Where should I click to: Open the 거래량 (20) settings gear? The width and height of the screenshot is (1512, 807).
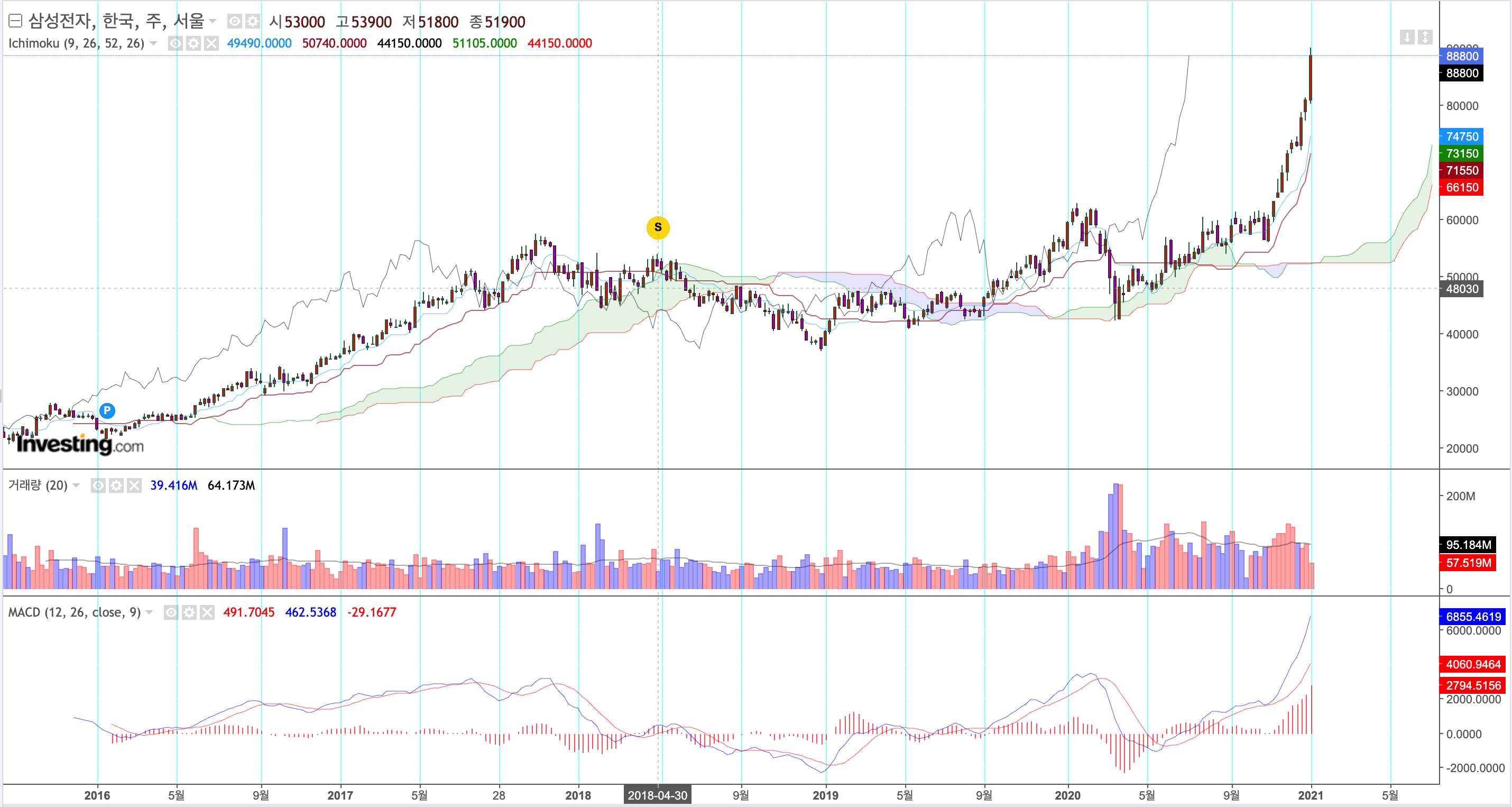point(116,485)
